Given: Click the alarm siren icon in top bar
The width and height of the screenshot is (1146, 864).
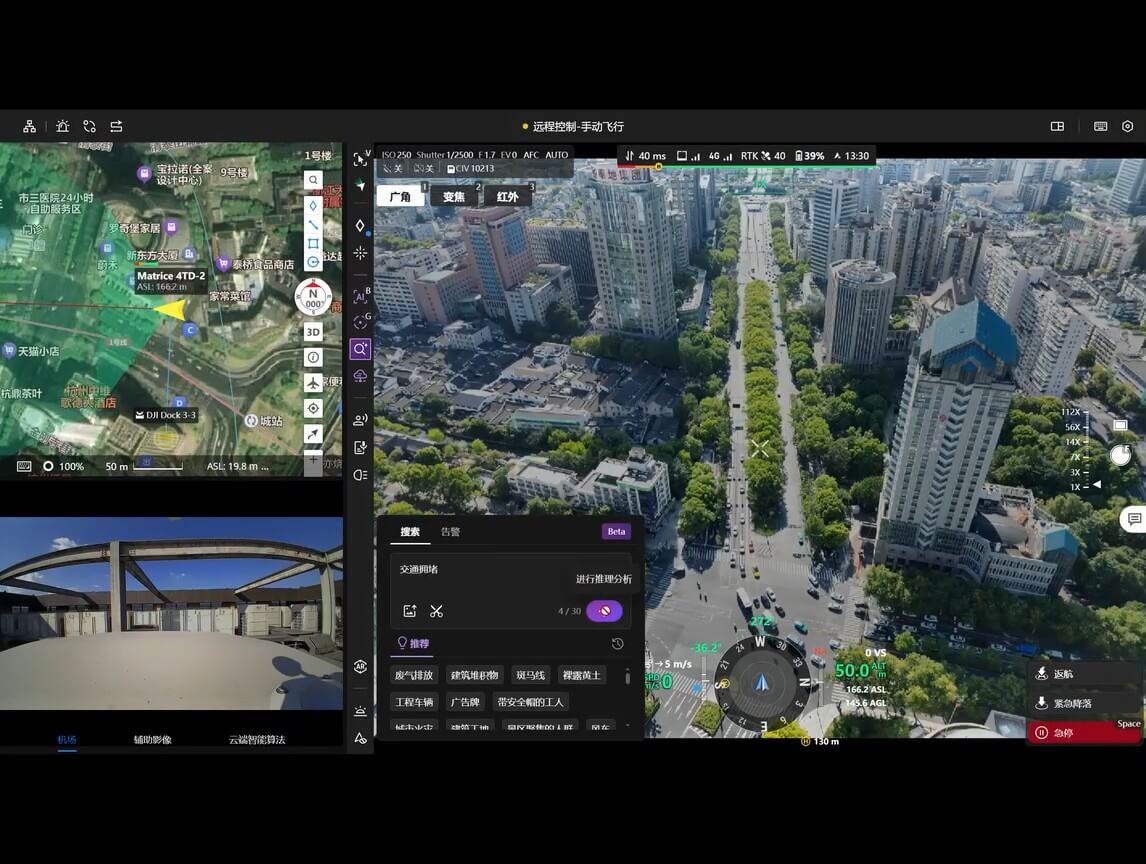Looking at the screenshot, I should click(63, 126).
